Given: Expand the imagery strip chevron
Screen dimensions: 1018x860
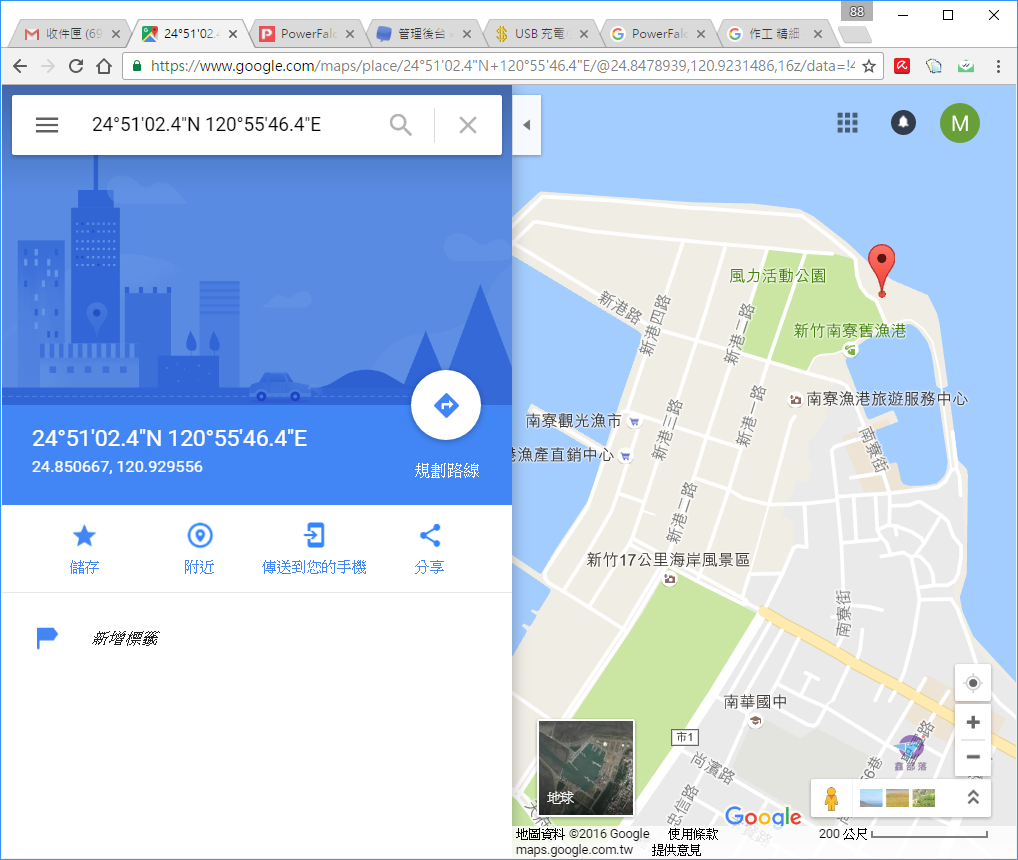Looking at the screenshot, I should [x=973, y=797].
